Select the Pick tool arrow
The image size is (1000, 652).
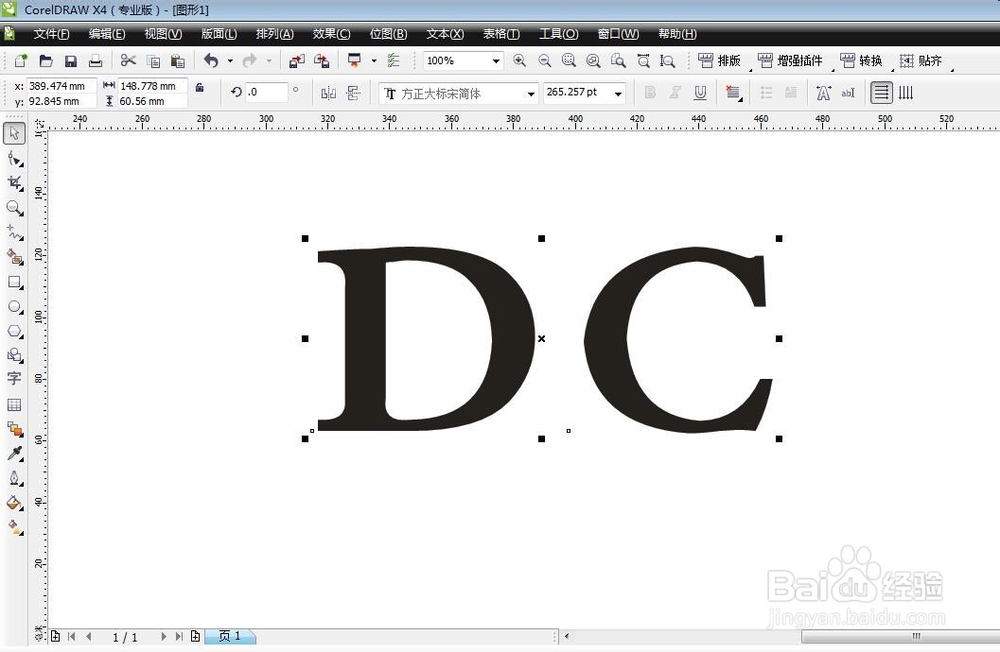(x=15, y=133)
